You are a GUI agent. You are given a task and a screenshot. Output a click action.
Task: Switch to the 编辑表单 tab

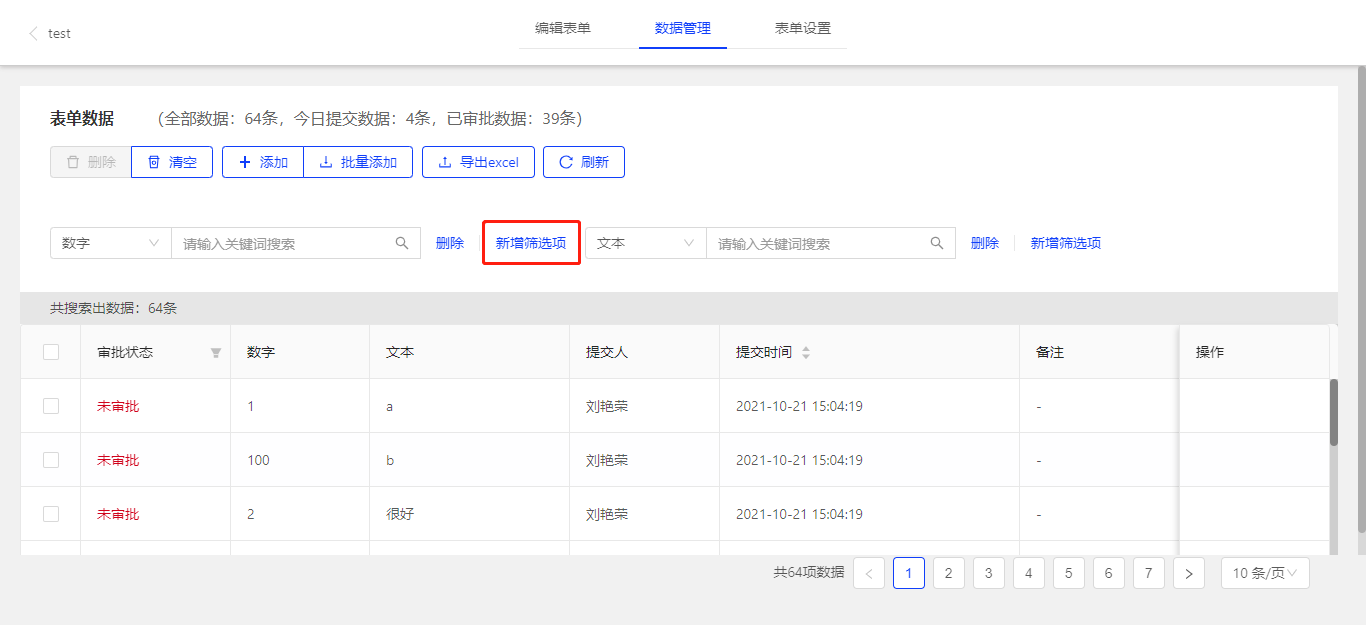pyautogui.click(x=563, y=28)
